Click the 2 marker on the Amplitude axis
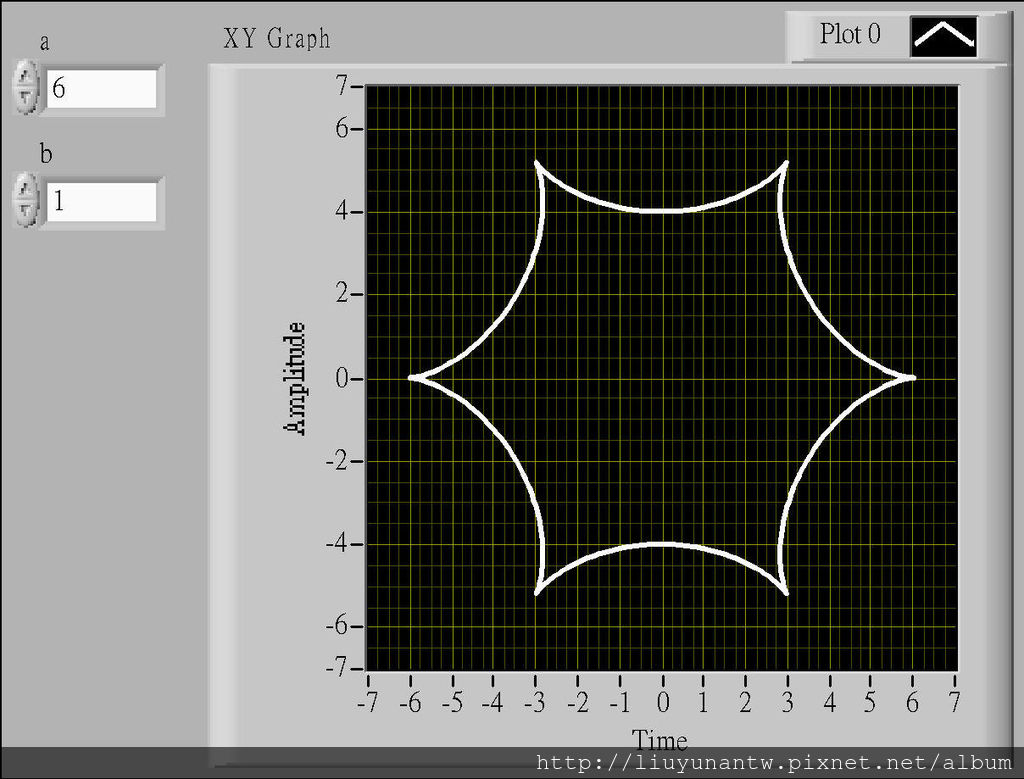 [x=342, y=294]
